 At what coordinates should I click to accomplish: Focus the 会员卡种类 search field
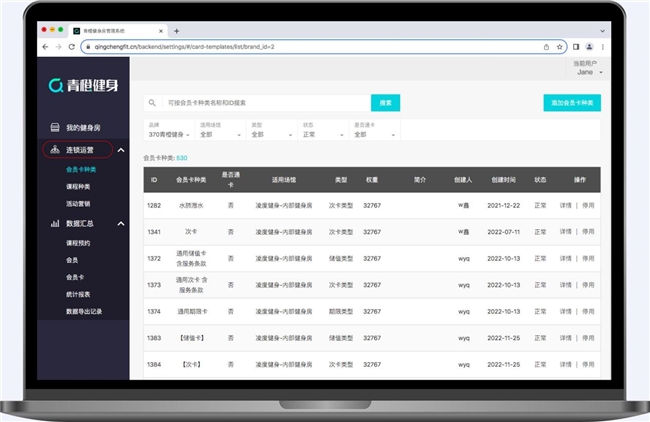tap(257, 103)
